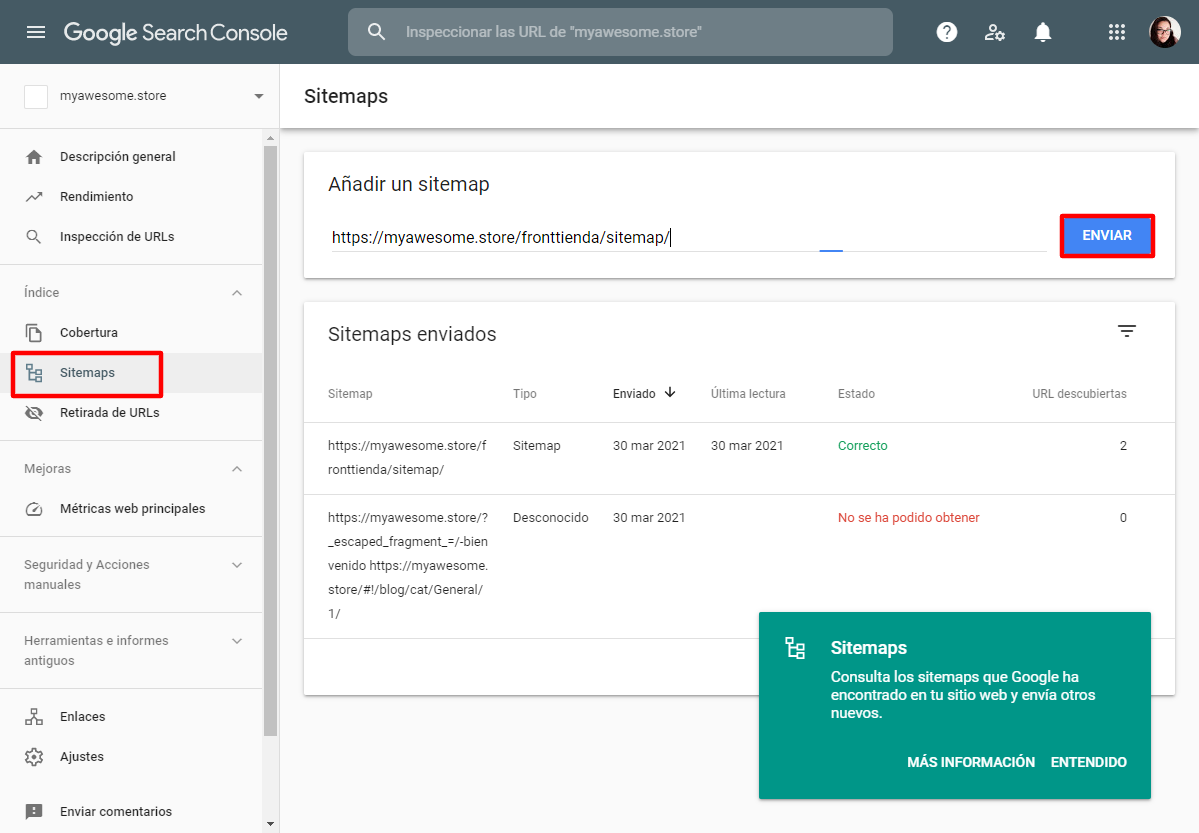1199x833 pixels.
Task: Click MÁS INFORMACIÓN in the Sitemaps tip
Action: (x=970, y=762)
